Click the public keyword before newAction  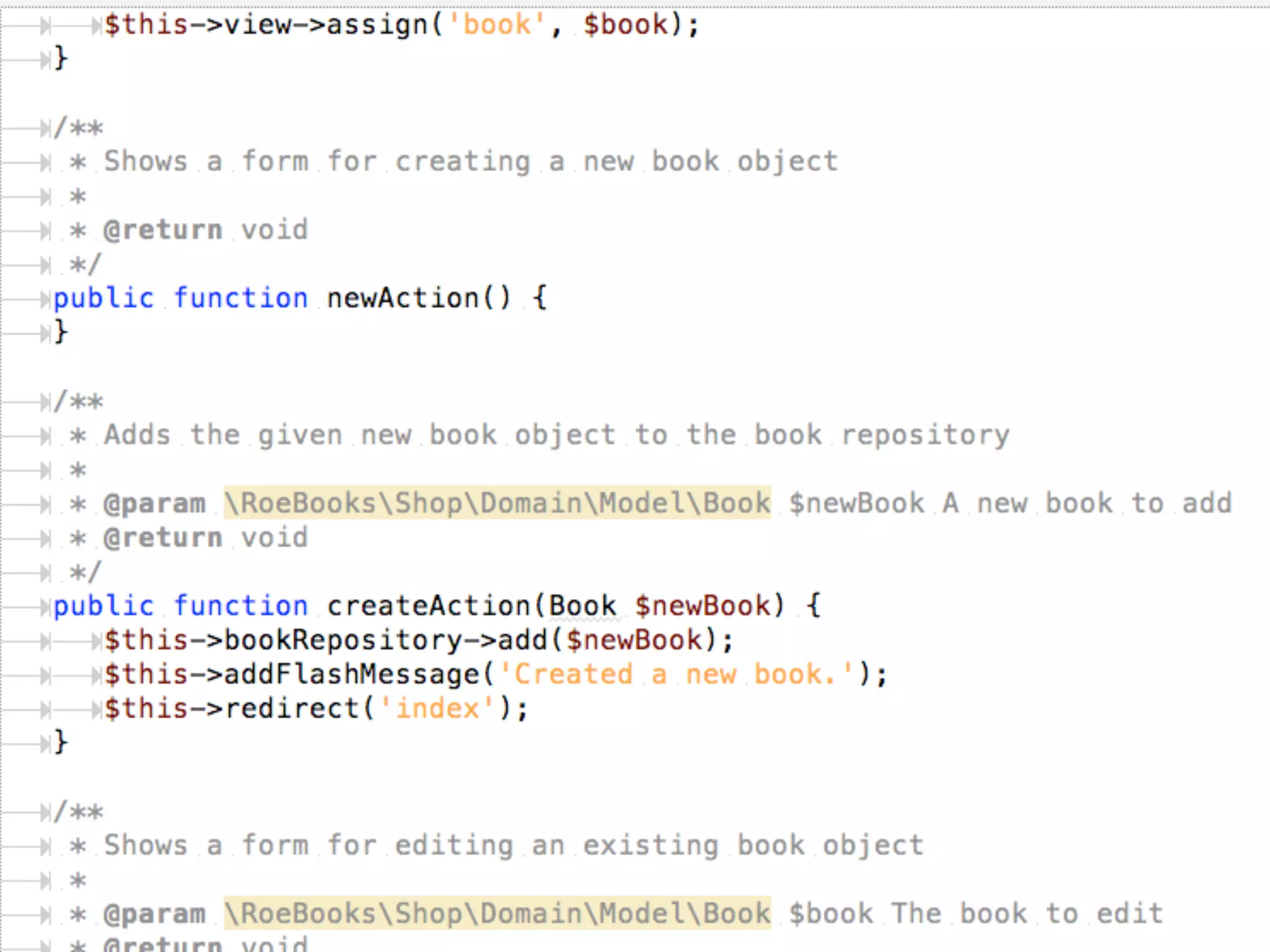(104, 298)
